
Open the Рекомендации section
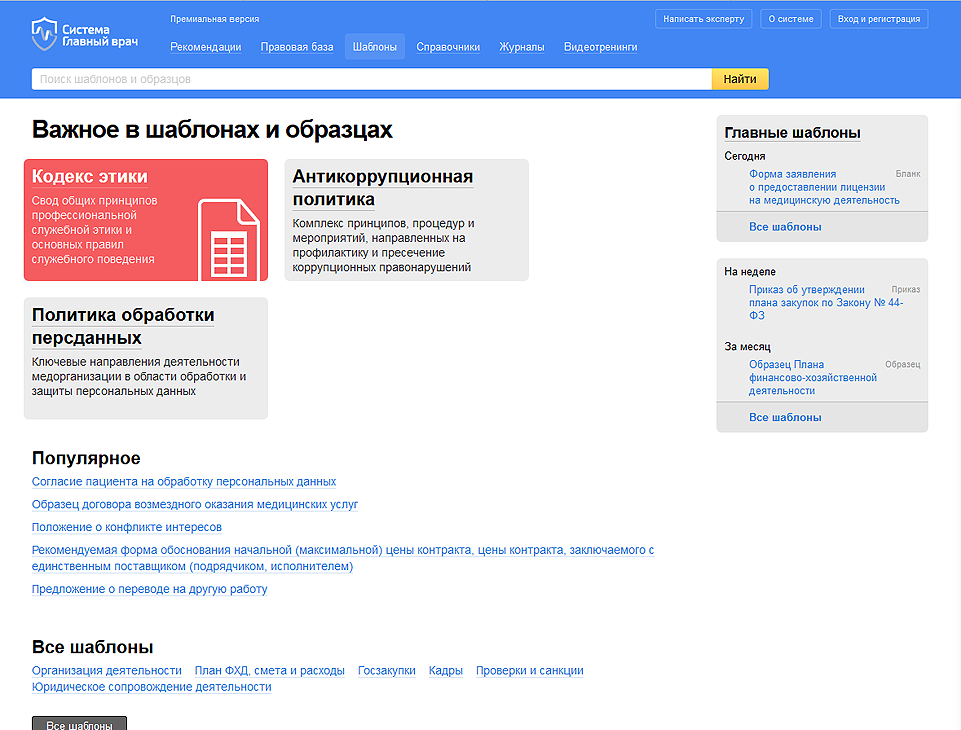pyautogui.click(x=205, y=47)
